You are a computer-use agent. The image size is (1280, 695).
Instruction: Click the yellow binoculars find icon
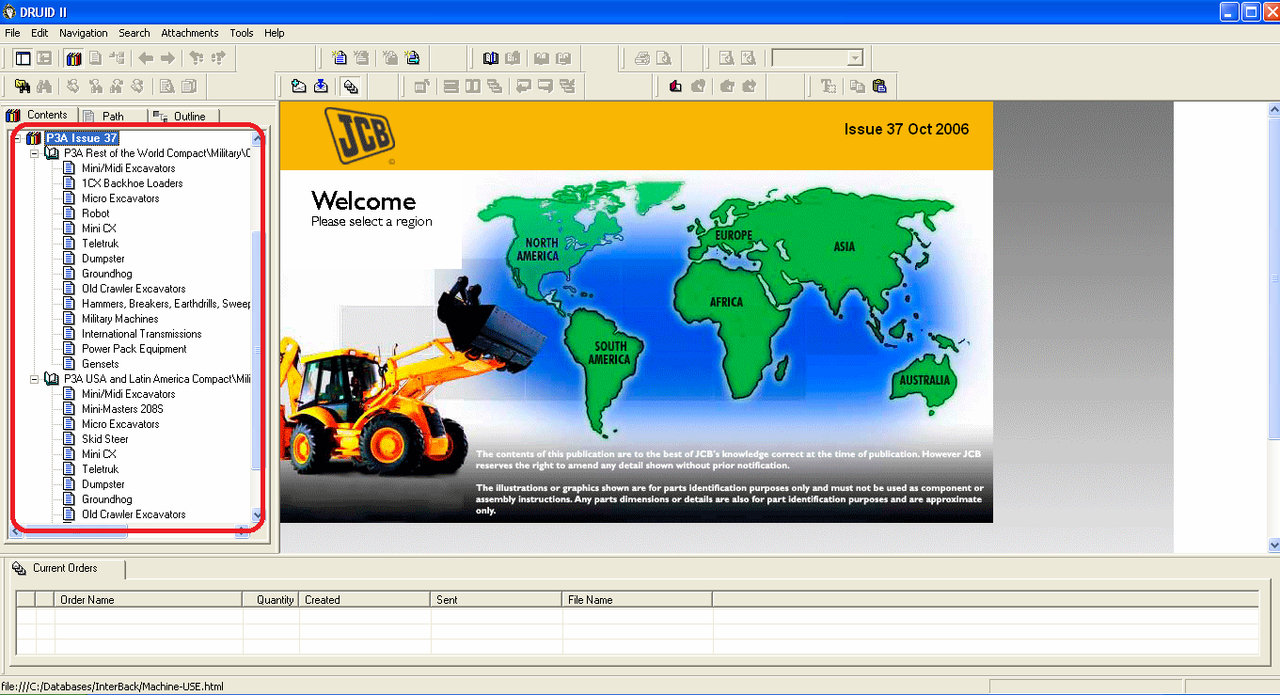(22, 86)
